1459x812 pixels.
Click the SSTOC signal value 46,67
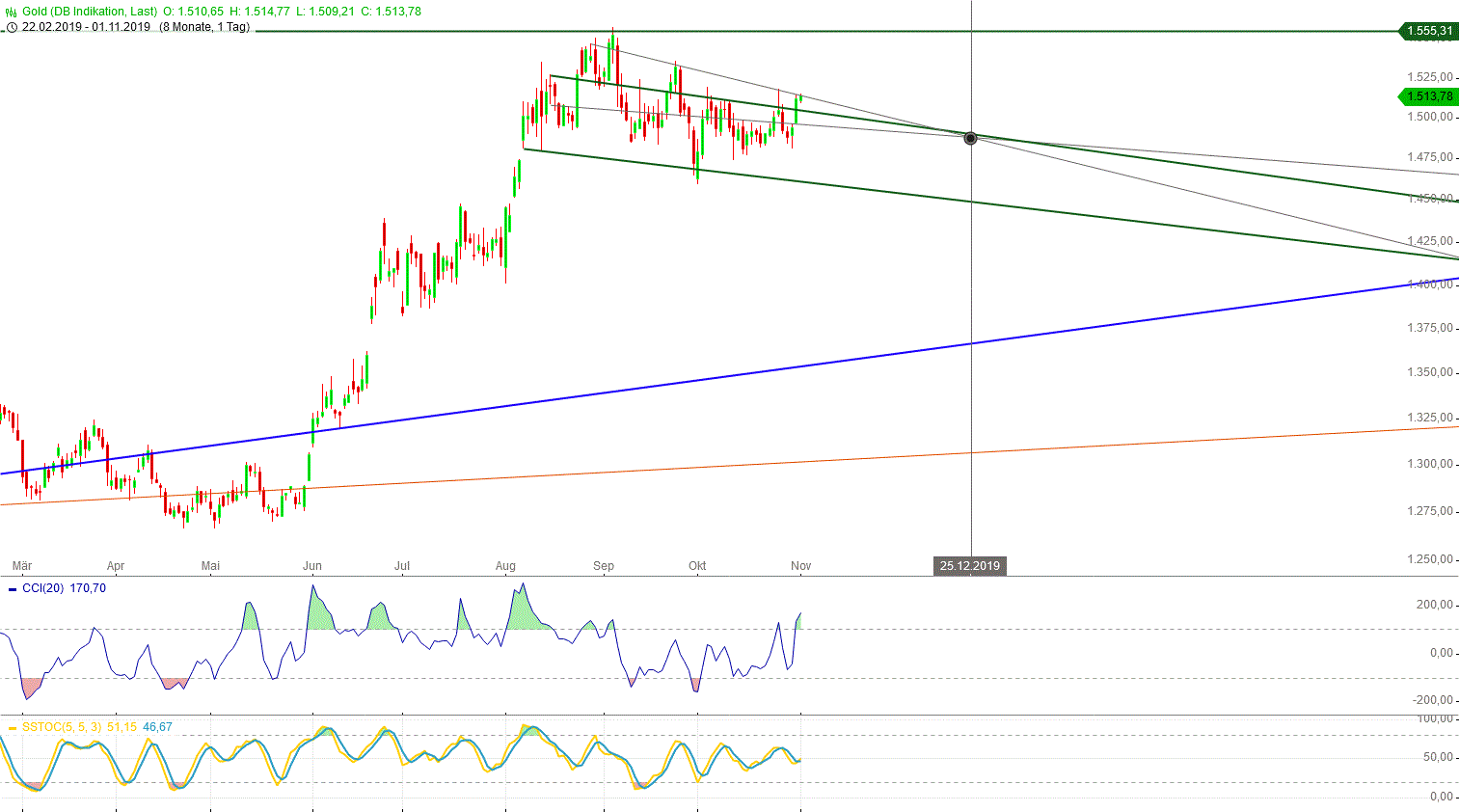(x=157, y=727)
